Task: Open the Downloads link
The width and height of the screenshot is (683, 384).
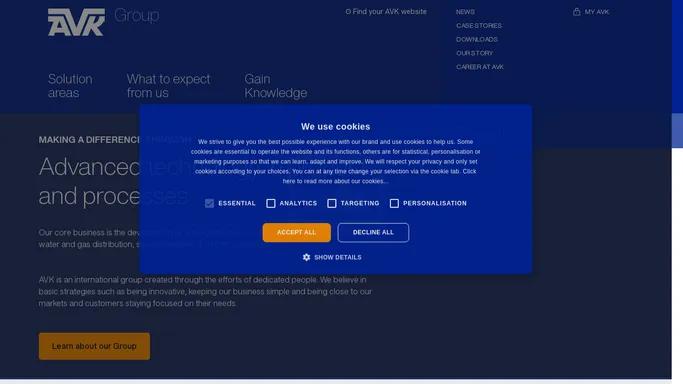Action: point(477,39)
